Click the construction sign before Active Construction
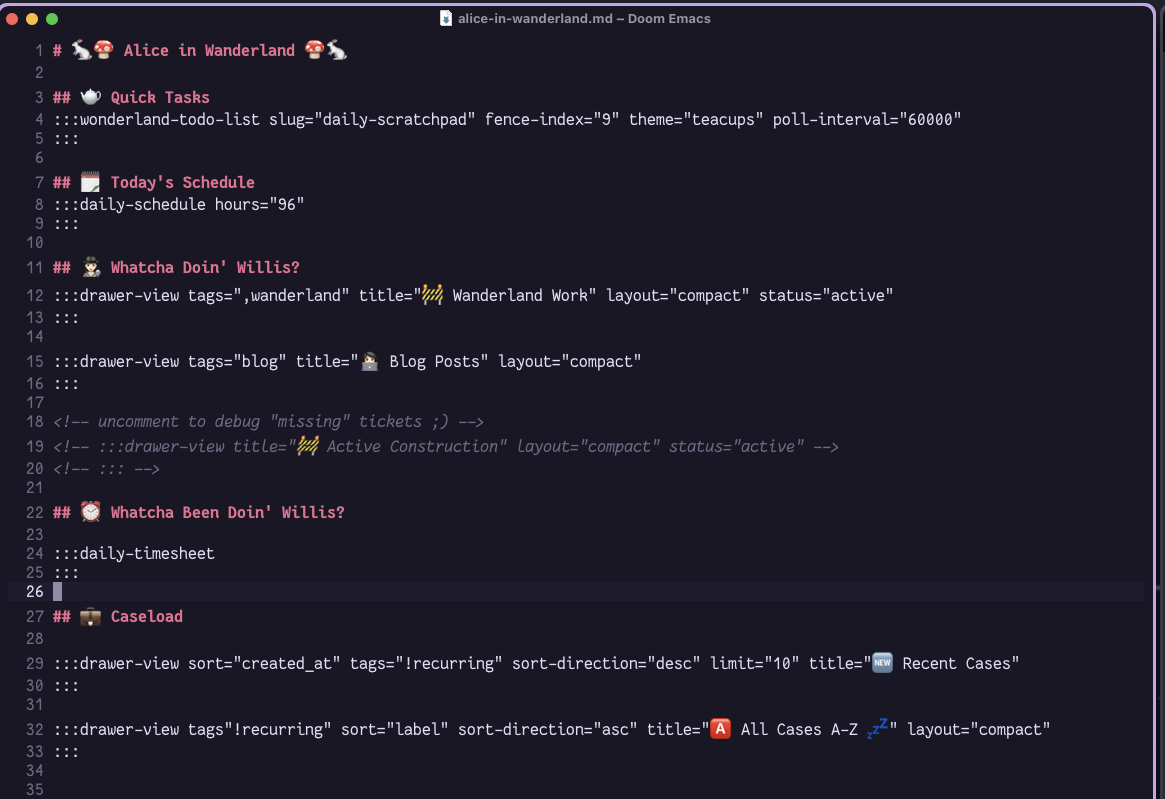The height and width of the screenshot is (799, 1165). pos(307,446)
